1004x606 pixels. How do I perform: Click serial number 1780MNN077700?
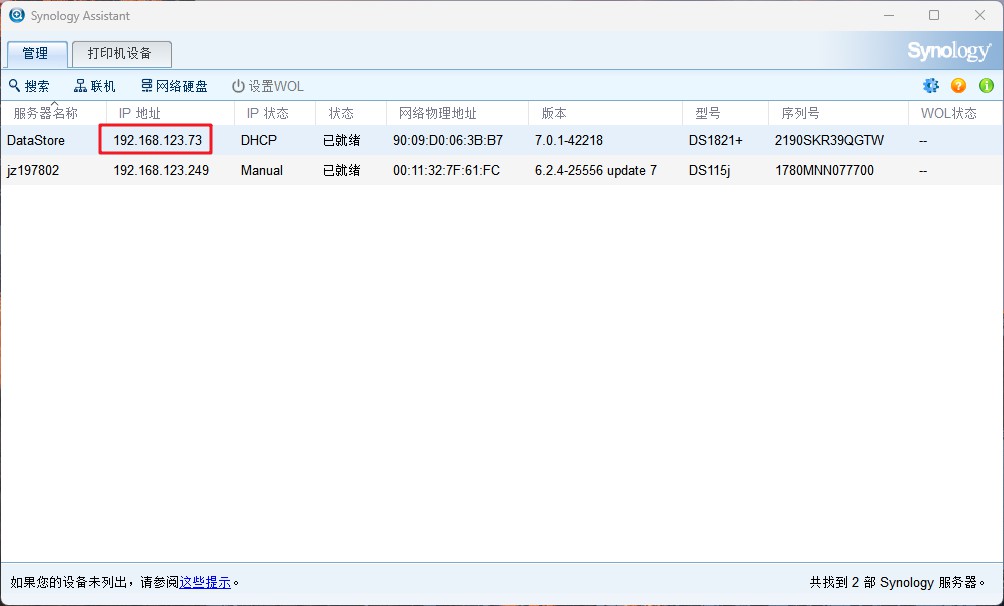click(824, 170)
